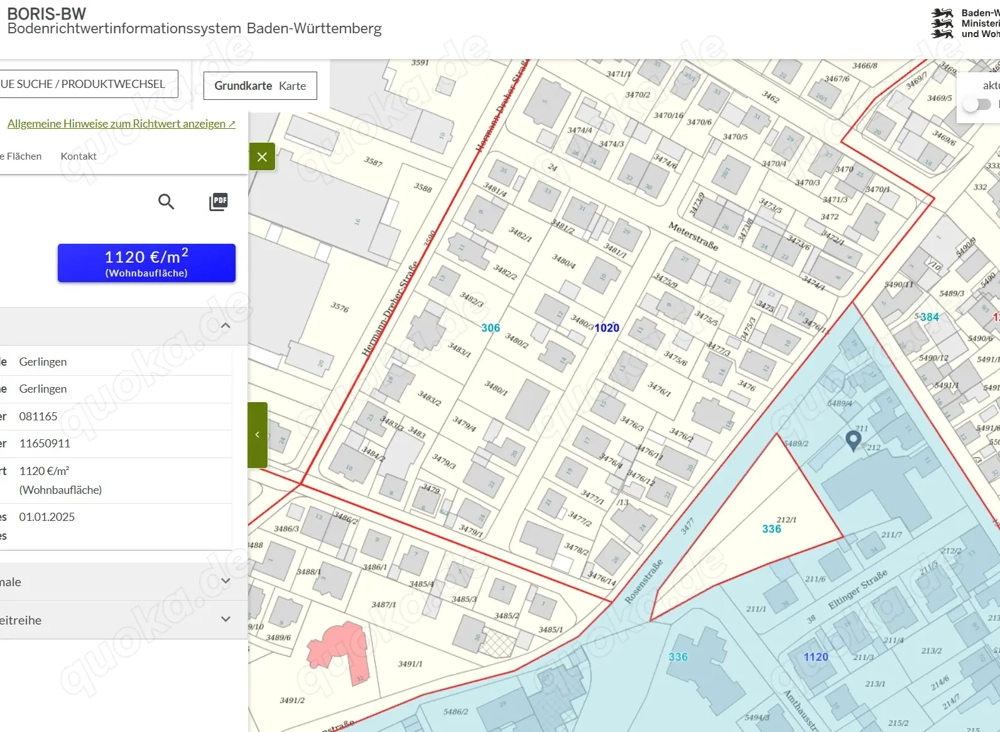Click the map location pin marker
Screen dimensions: 1000x732
click(853, 440)
